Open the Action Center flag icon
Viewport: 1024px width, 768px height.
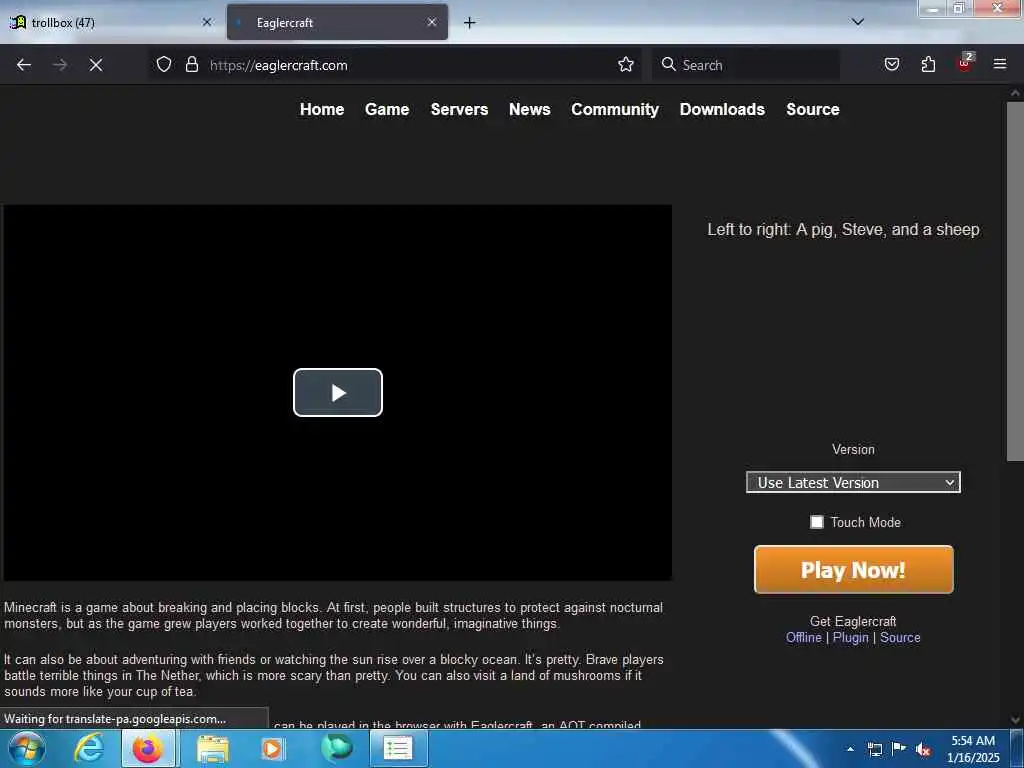tap(899, 748)
